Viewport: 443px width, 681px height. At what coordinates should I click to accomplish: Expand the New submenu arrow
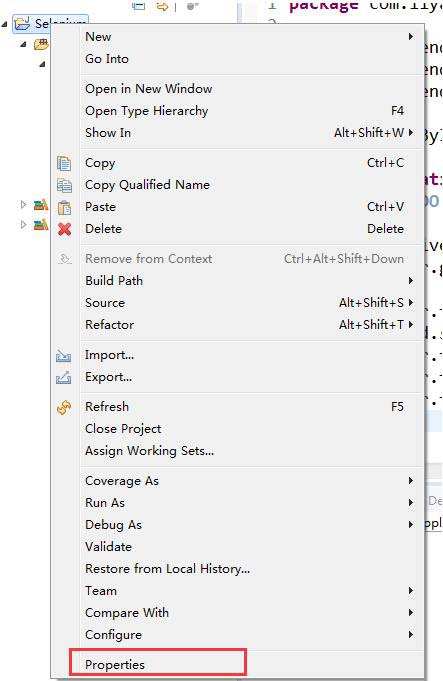click(x=410, y=36)
